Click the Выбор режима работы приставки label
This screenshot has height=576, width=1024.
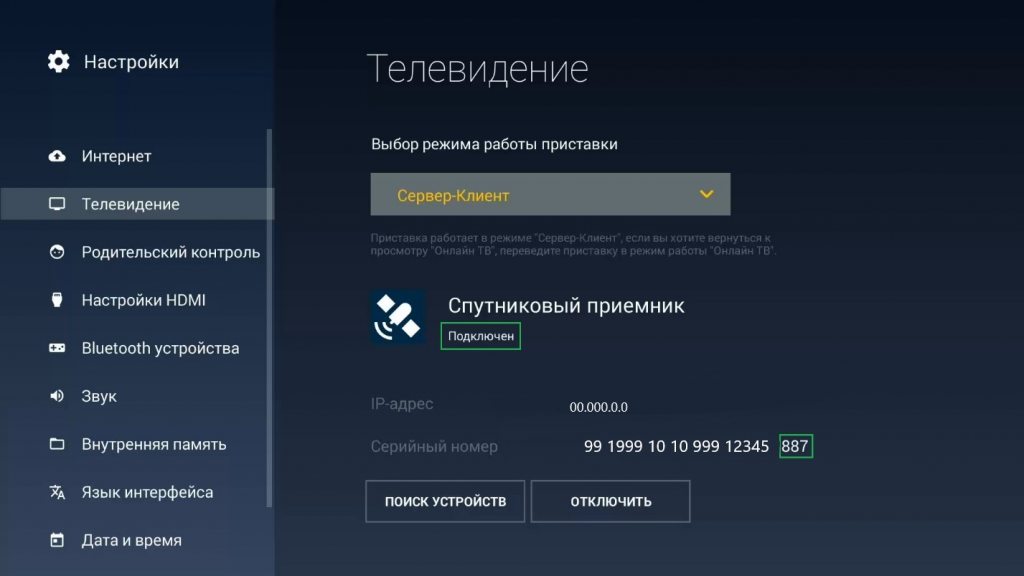(494, 144)
